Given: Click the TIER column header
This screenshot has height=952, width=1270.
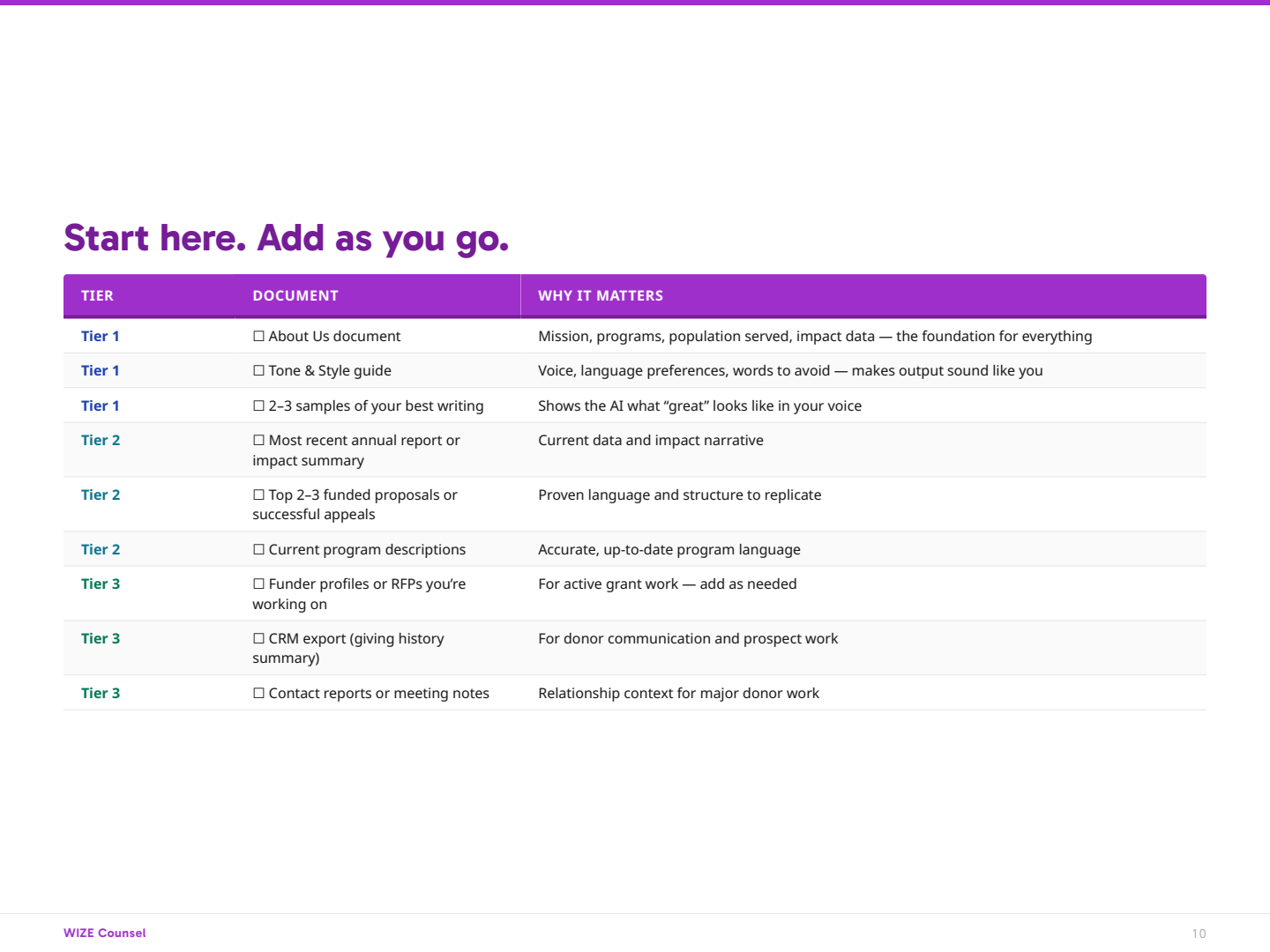Looking at the screenshot, I should click(x=97, y=295).
